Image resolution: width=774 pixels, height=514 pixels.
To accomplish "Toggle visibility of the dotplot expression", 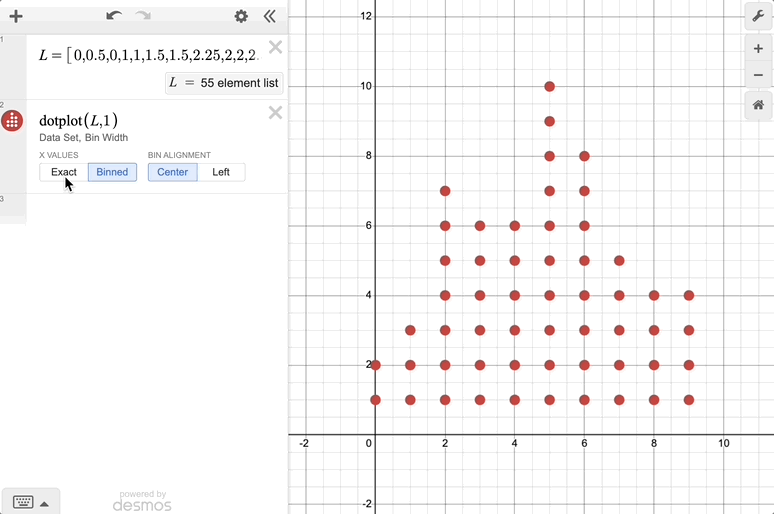I will pyautogui.click(x=13, y=121).
